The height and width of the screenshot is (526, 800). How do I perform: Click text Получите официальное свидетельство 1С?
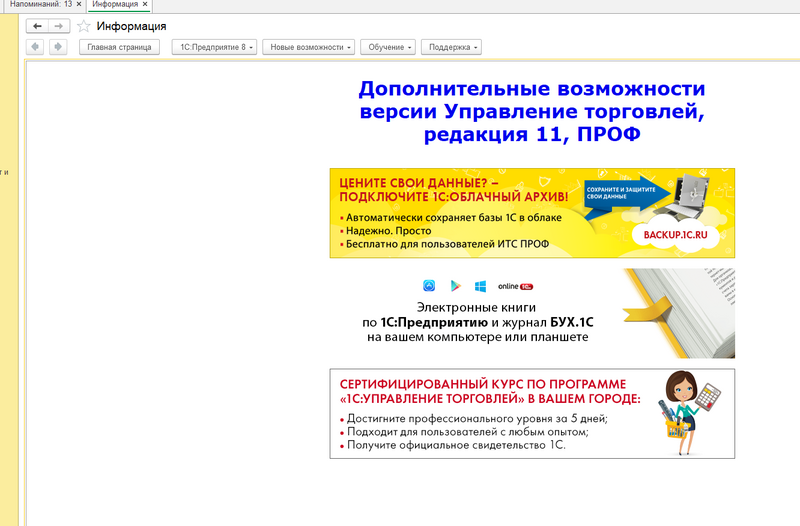[456, 445]
